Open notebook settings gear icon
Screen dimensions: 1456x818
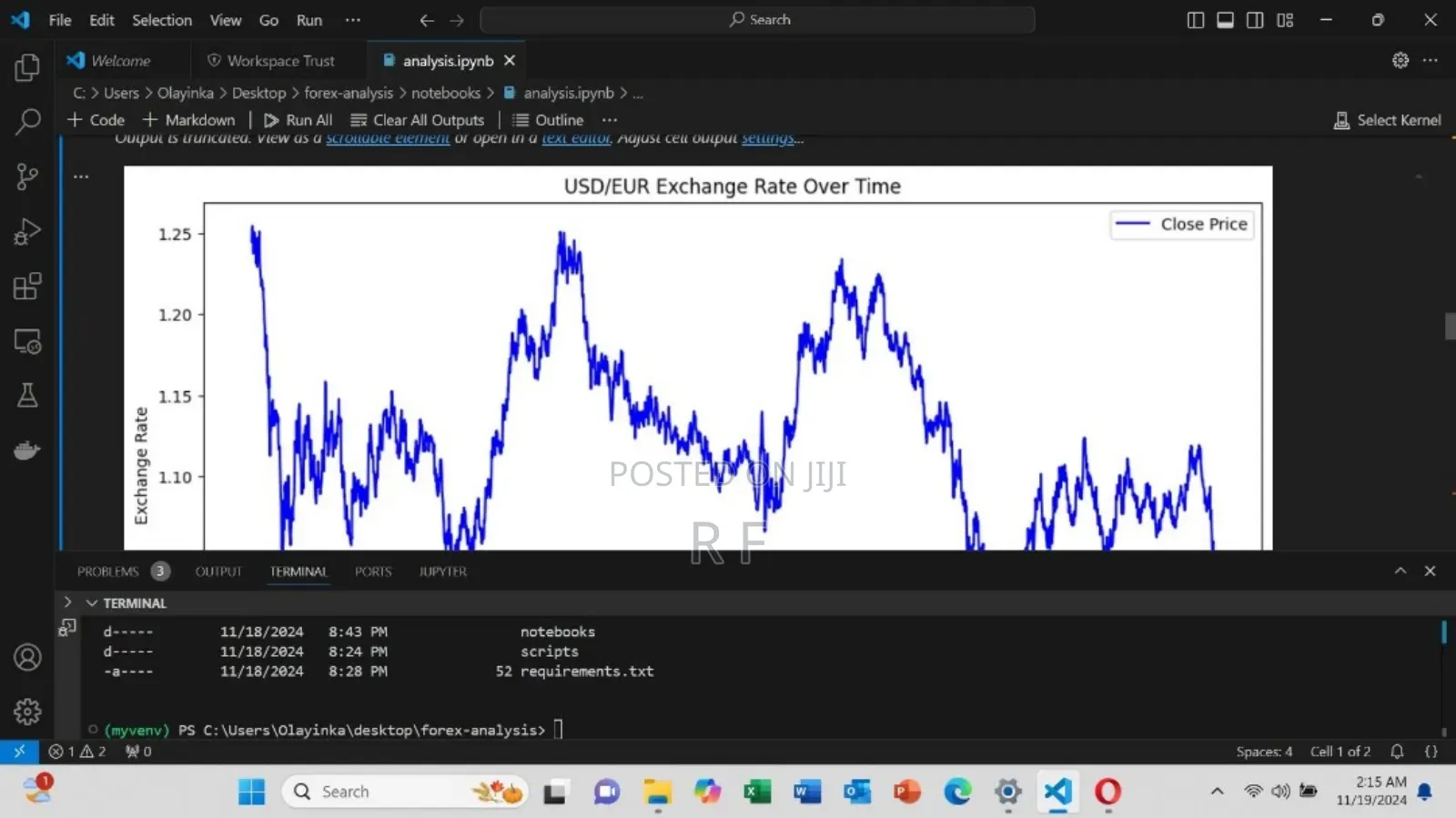(x=1400, y=60)
